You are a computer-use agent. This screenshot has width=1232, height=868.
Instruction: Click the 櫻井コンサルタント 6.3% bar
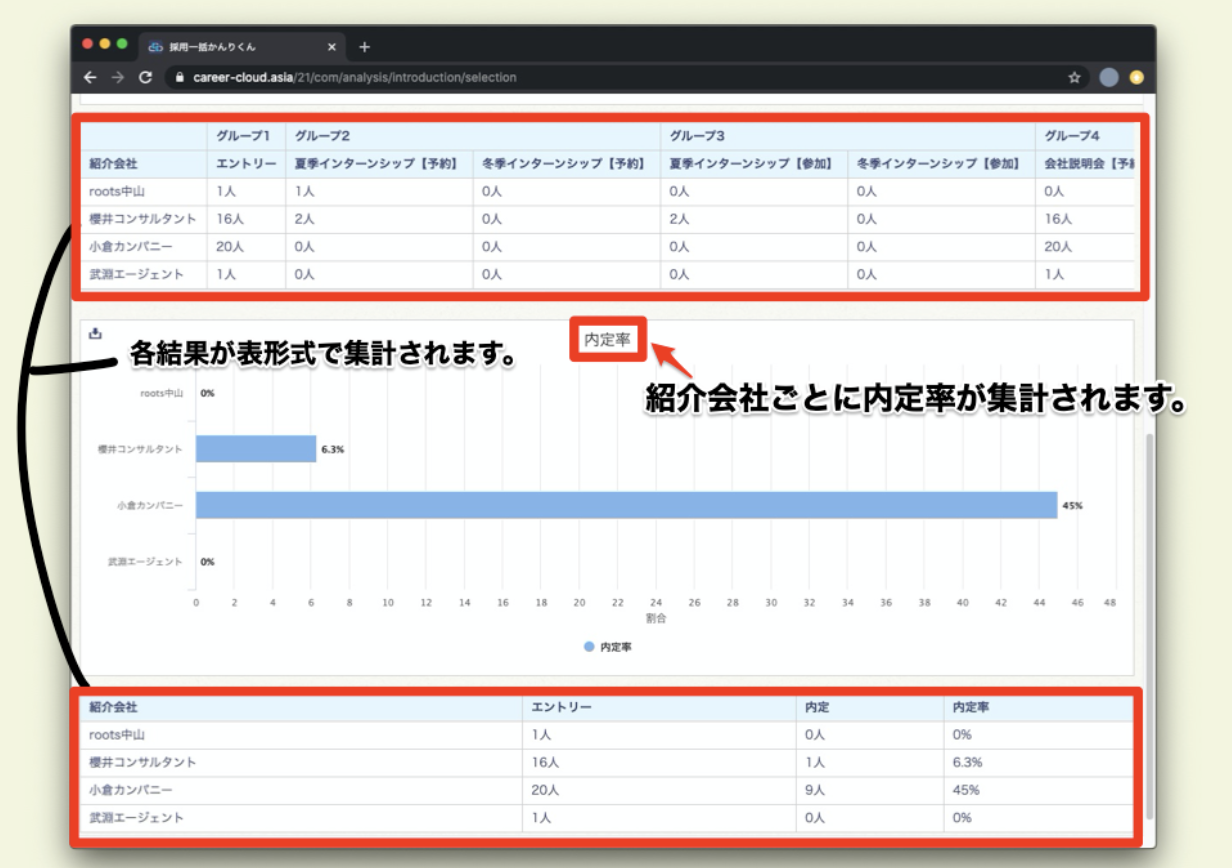click(x=256, y=449)
